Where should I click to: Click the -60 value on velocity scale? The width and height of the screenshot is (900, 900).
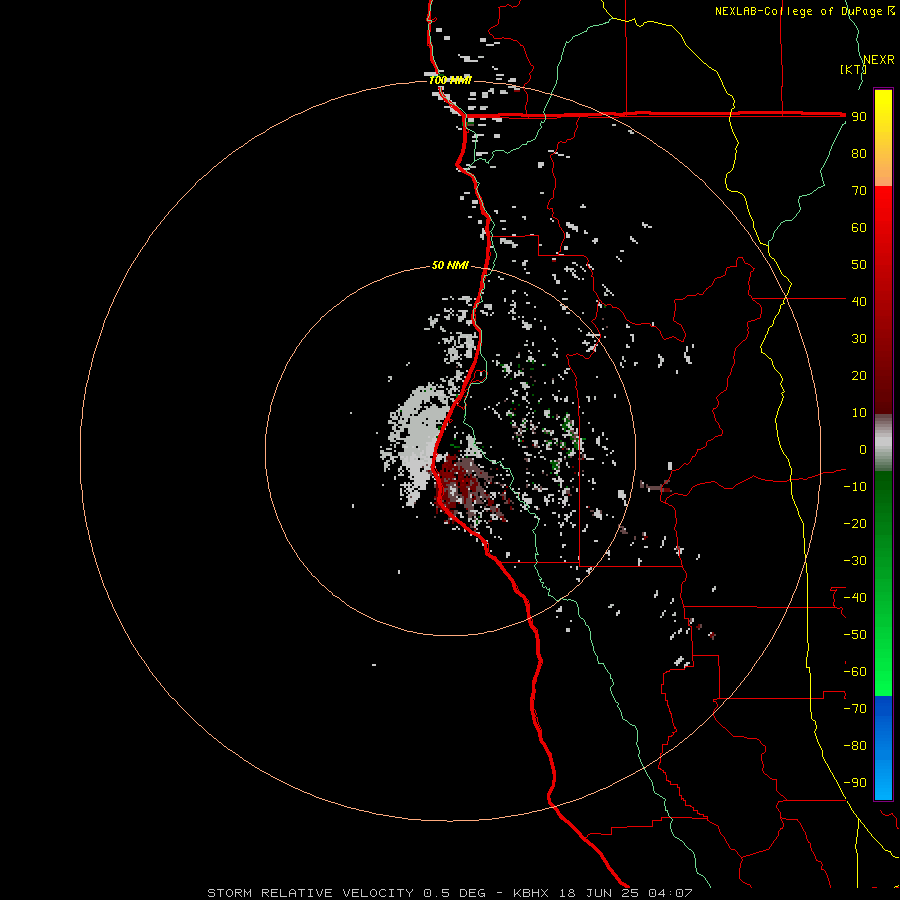point(855,672)
